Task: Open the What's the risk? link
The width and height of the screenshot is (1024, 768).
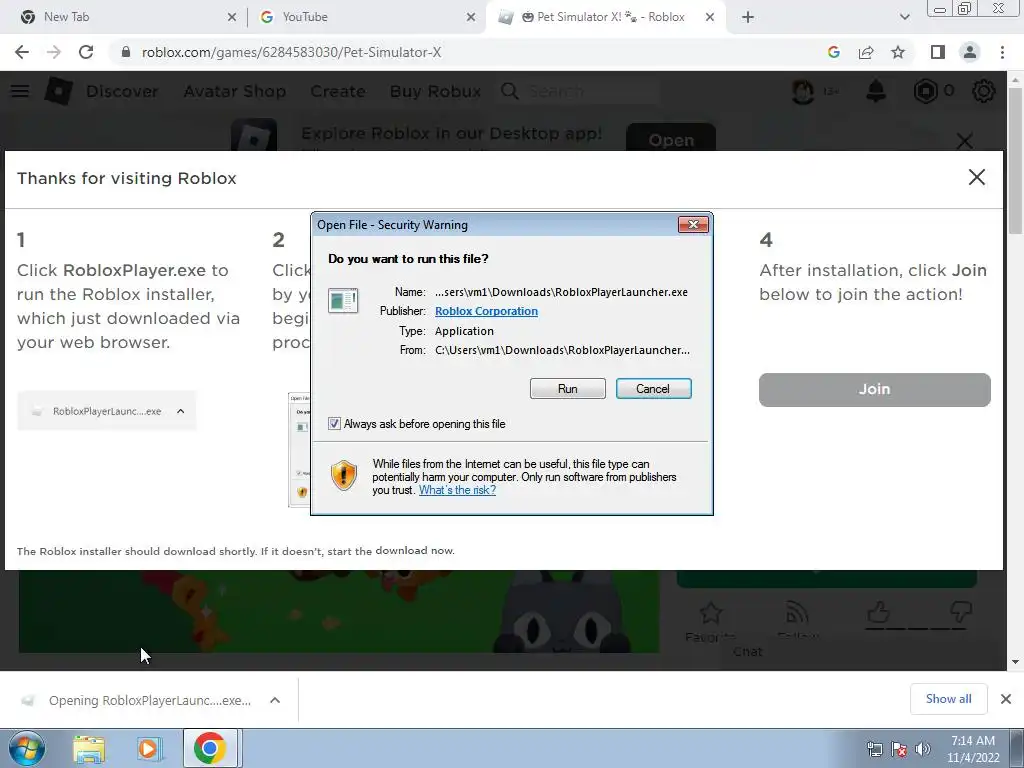Action: point(457,490)
